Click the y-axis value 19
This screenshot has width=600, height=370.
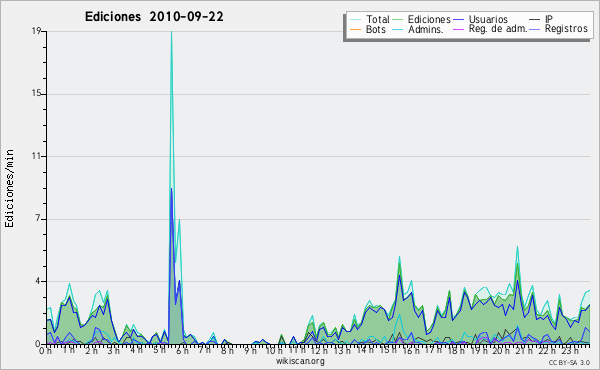click(36, 31)
